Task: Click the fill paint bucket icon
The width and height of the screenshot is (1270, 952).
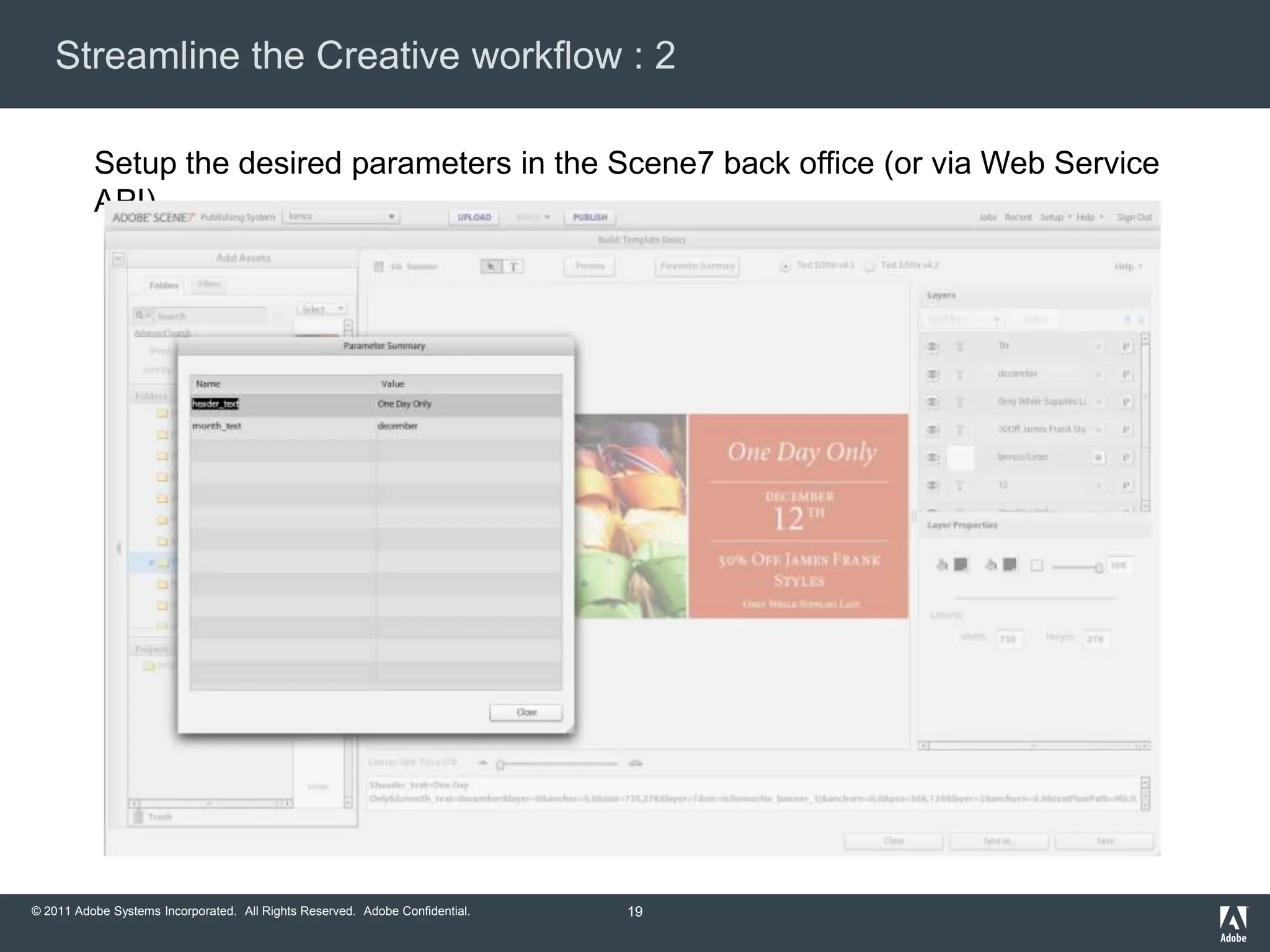Action: (942, 565)
